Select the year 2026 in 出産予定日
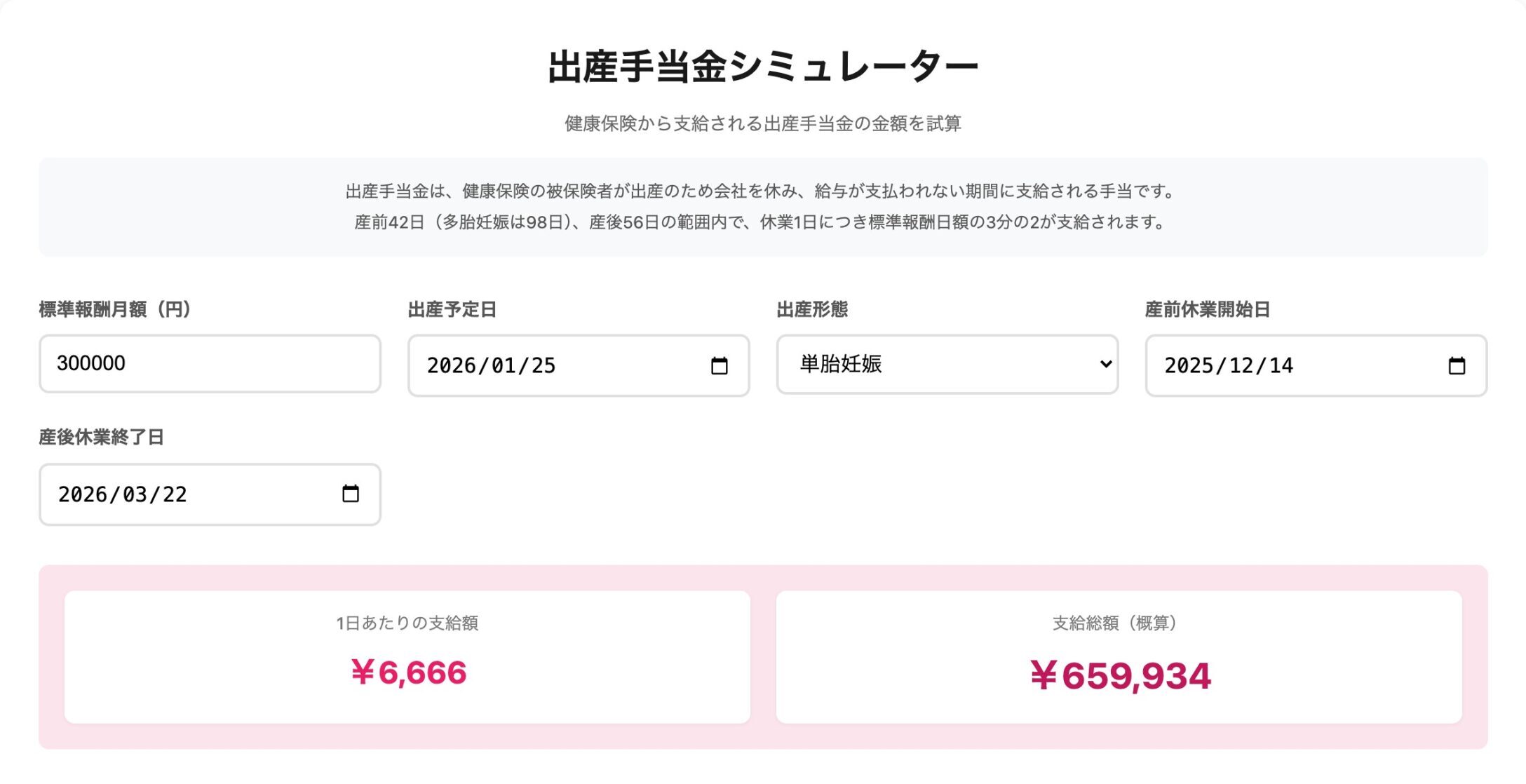The width and height of the screenshot is (1526, 784). pyautogui.click(x=452, y=366)
